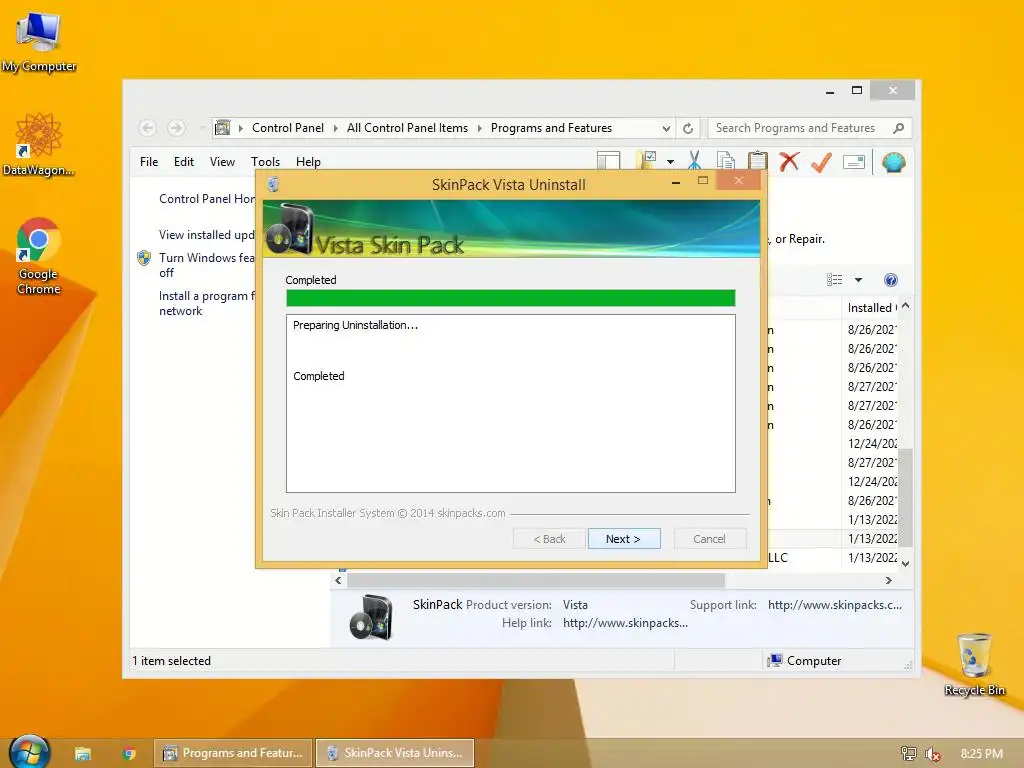1024x768 pixels.
Task: Click the network tray icon
Action: click(x=908, y=754)
